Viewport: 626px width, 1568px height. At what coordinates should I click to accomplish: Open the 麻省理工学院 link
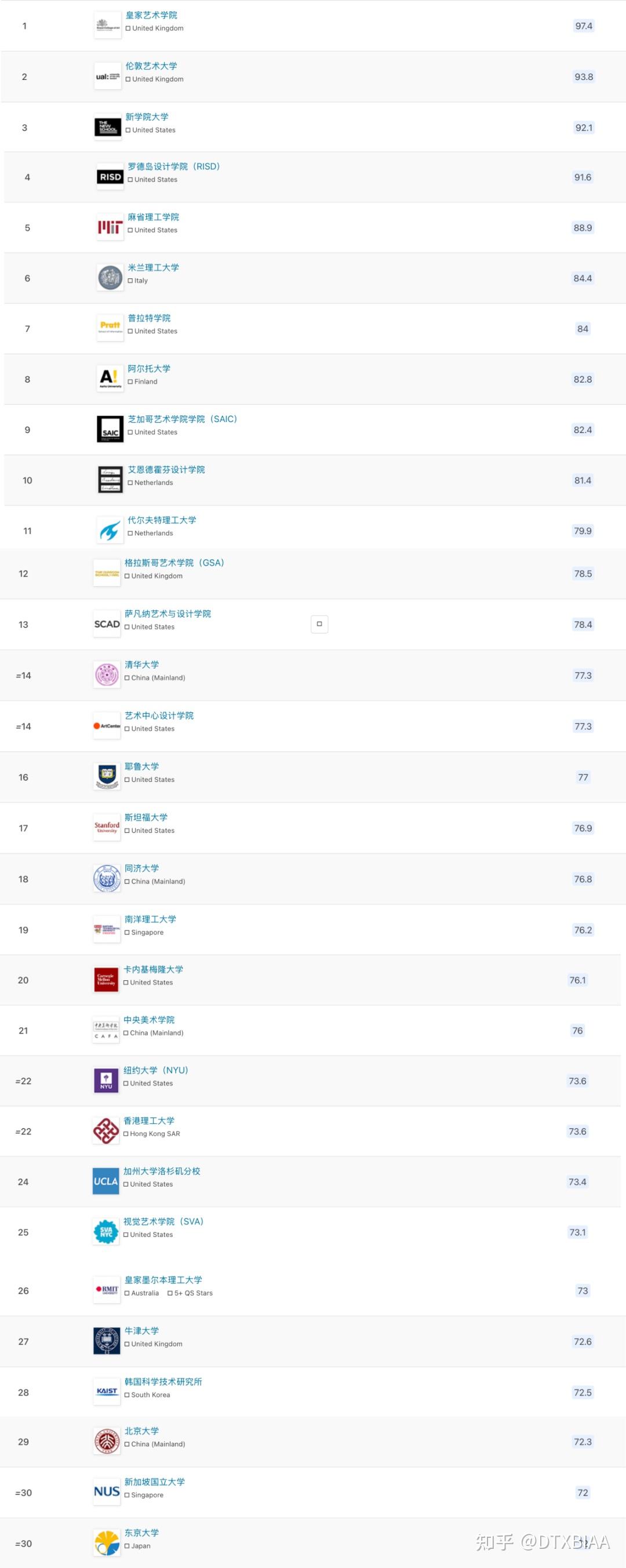[x=154, y=217]
